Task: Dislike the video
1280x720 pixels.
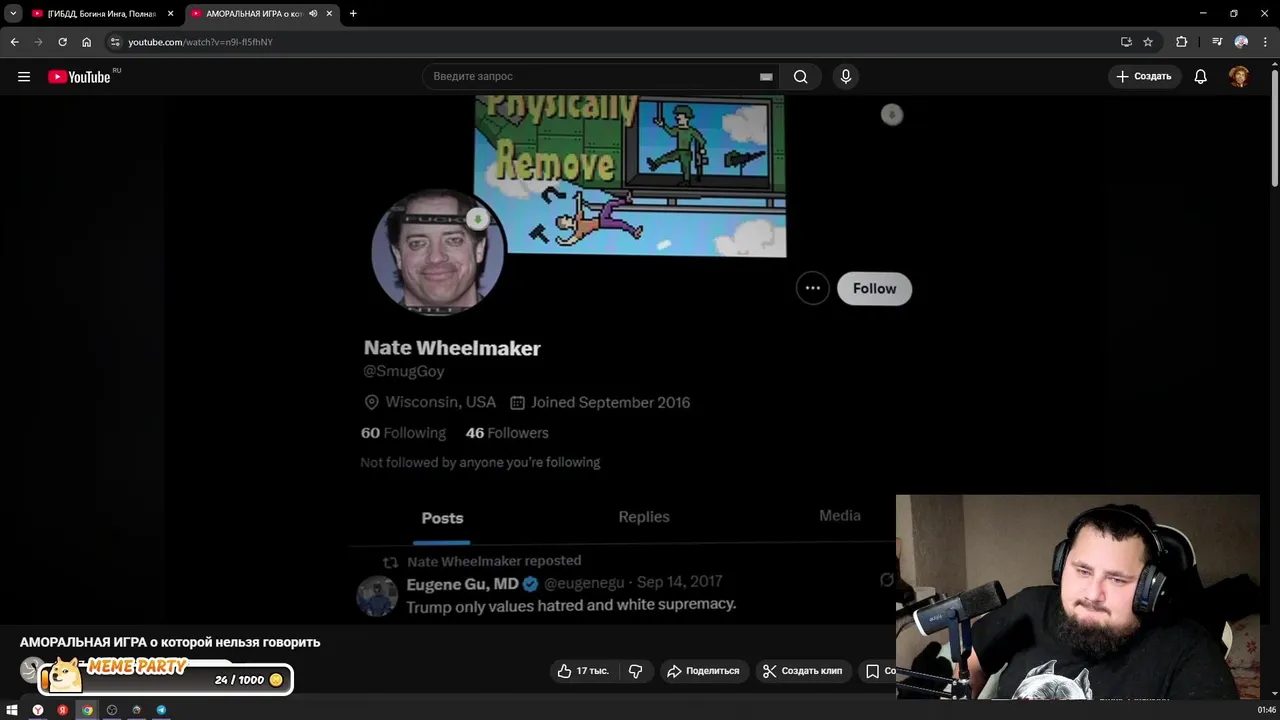Action: click(x=636, y=671)
